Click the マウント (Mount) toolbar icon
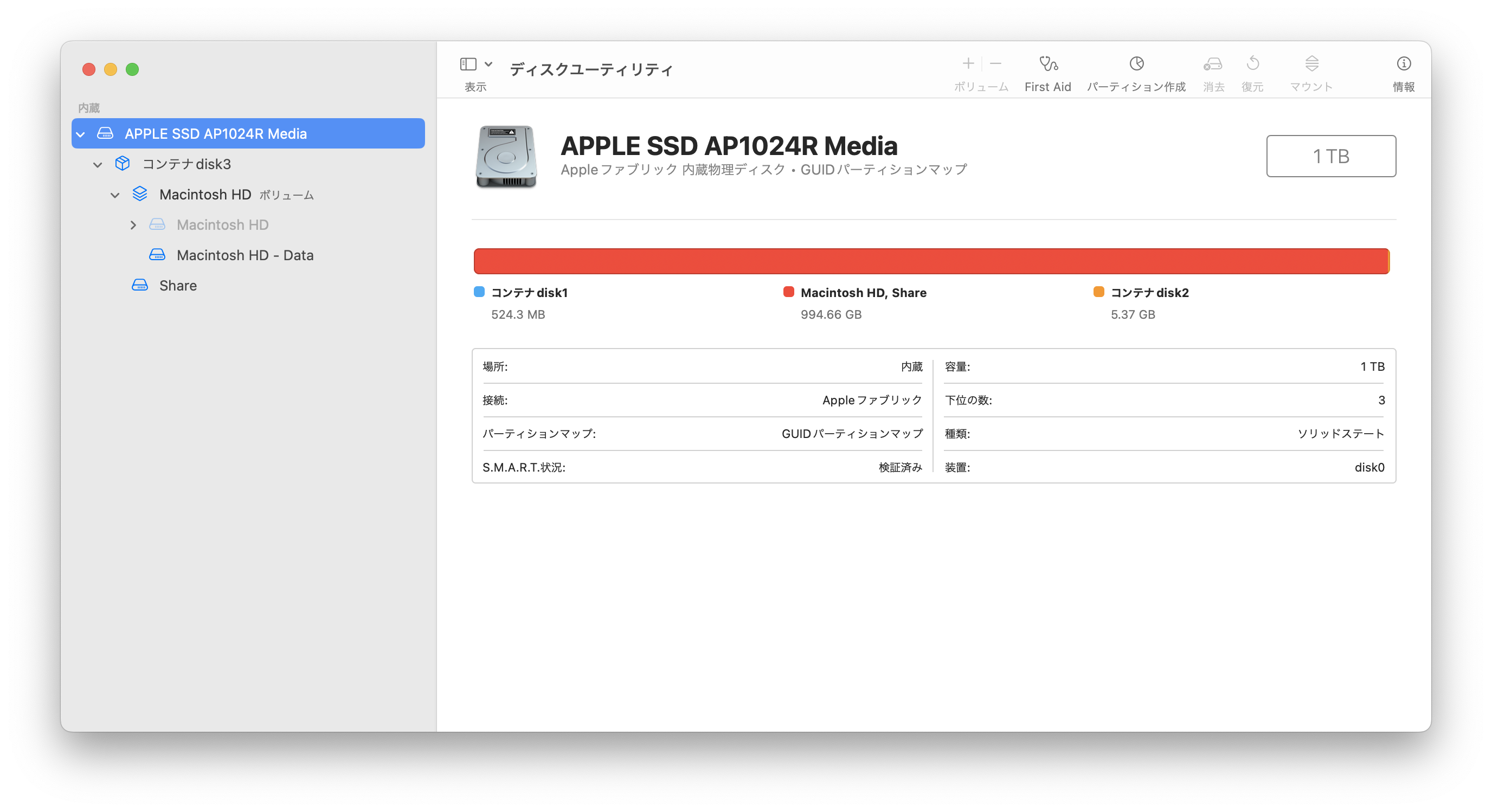 tap(1311, 64)
